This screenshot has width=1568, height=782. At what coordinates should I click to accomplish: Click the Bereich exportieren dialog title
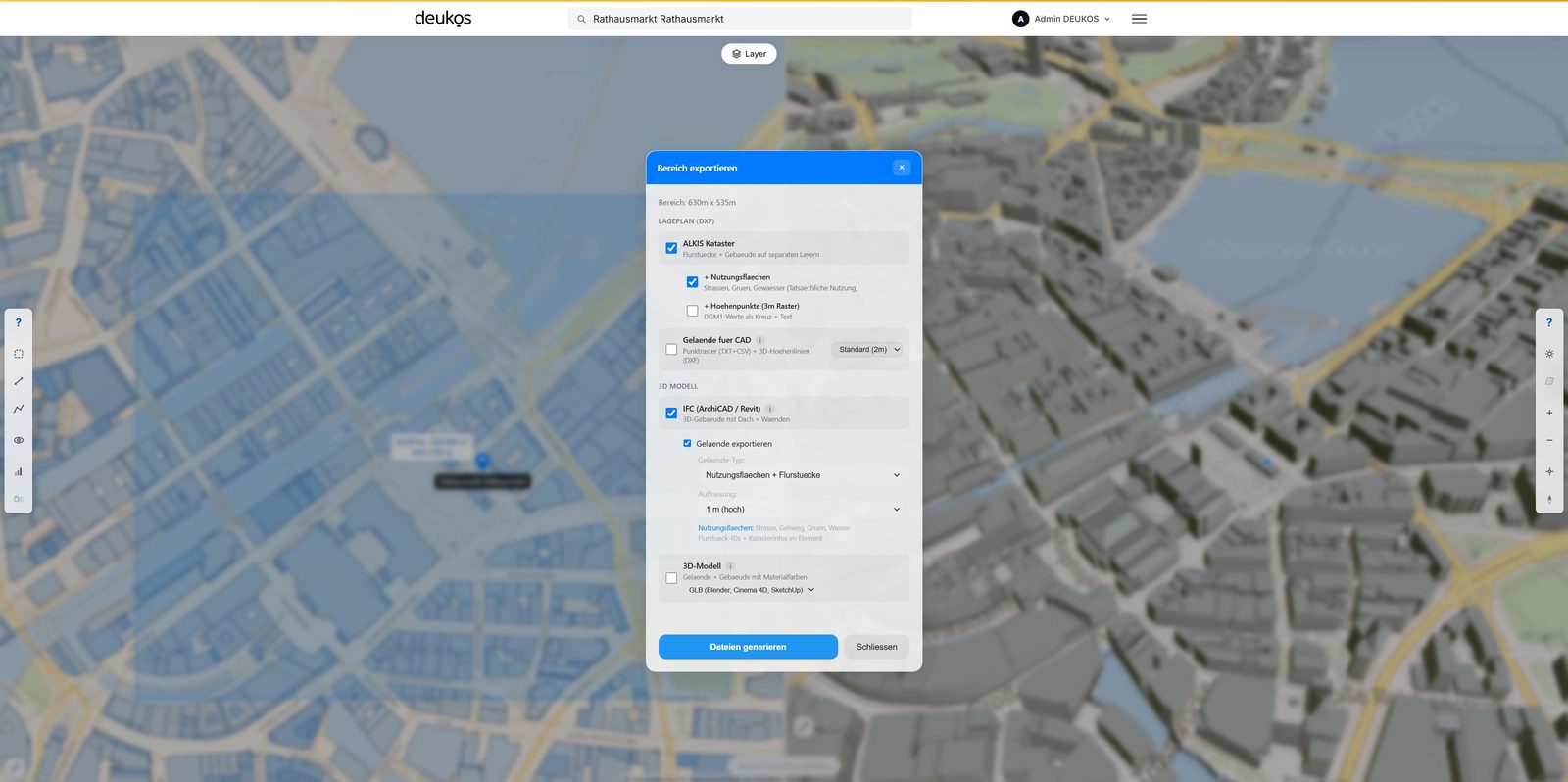(697, 168)
